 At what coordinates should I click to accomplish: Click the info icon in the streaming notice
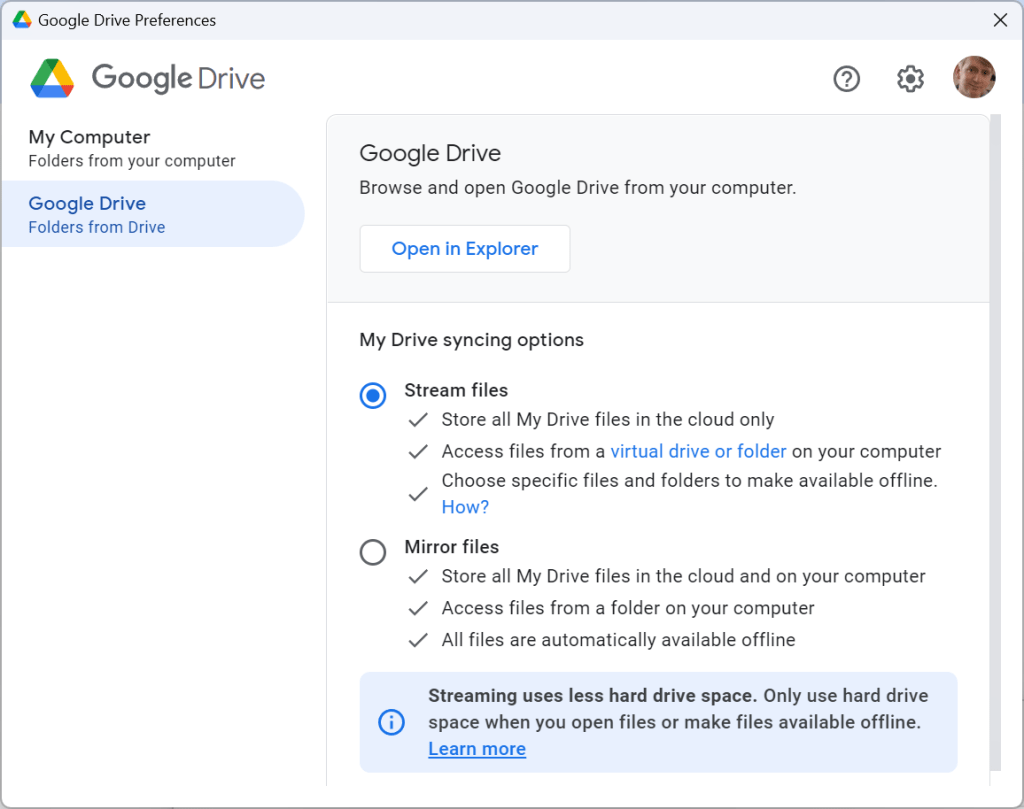[391, 722]
